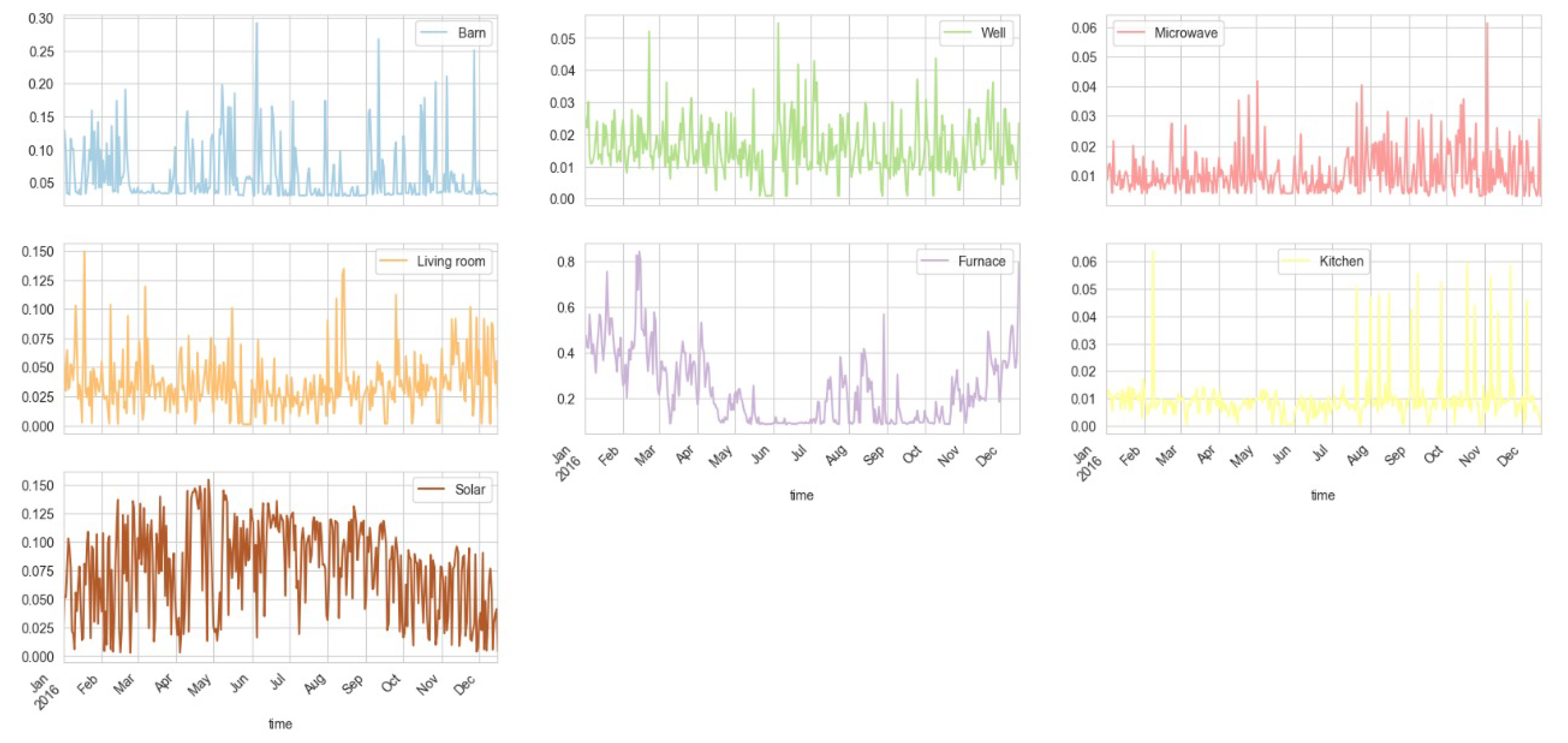The width and height of the screenshot is (1568, 743).
Task: Click the brown Solar legend line swatch
Action: coord(431,489)
